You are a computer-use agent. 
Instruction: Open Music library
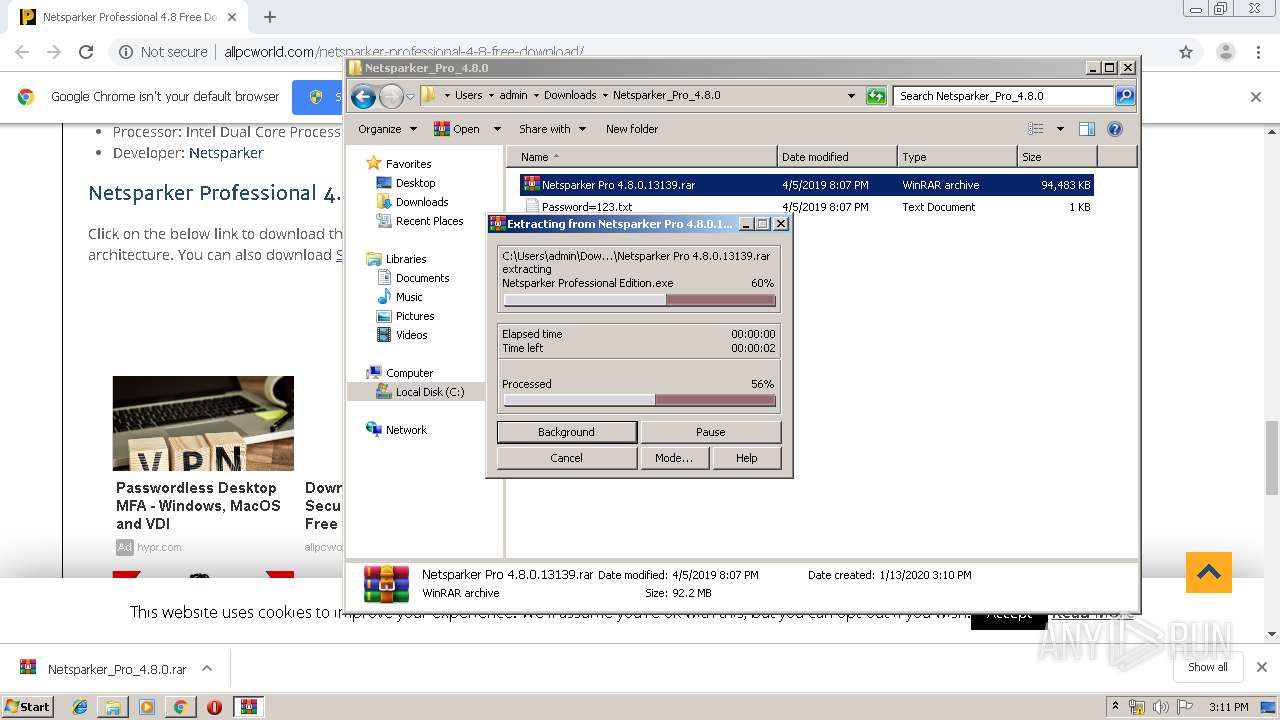click(x=409, y=297)
